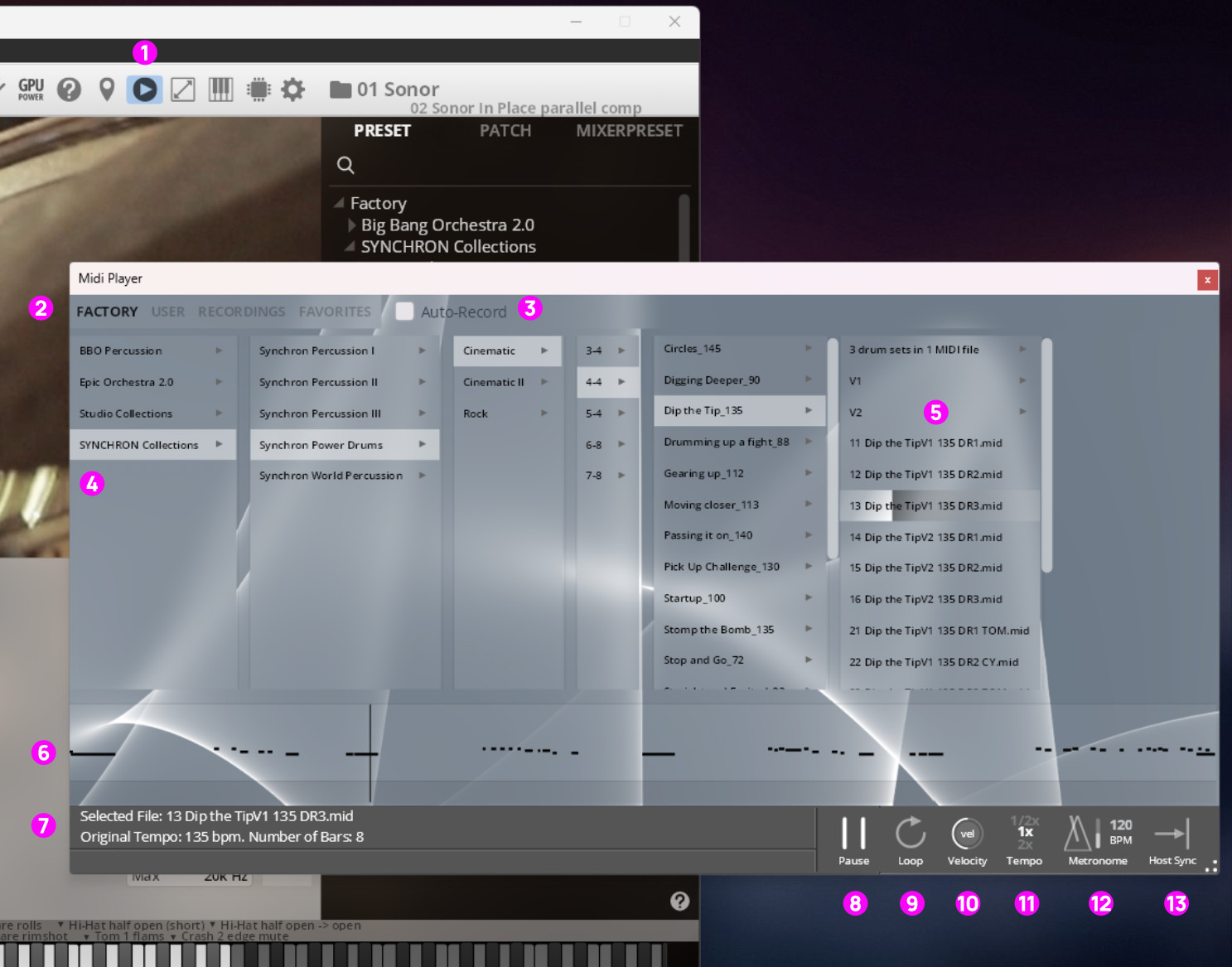
Task: Open the settings gear icon
Action: (x=293, y=89)
